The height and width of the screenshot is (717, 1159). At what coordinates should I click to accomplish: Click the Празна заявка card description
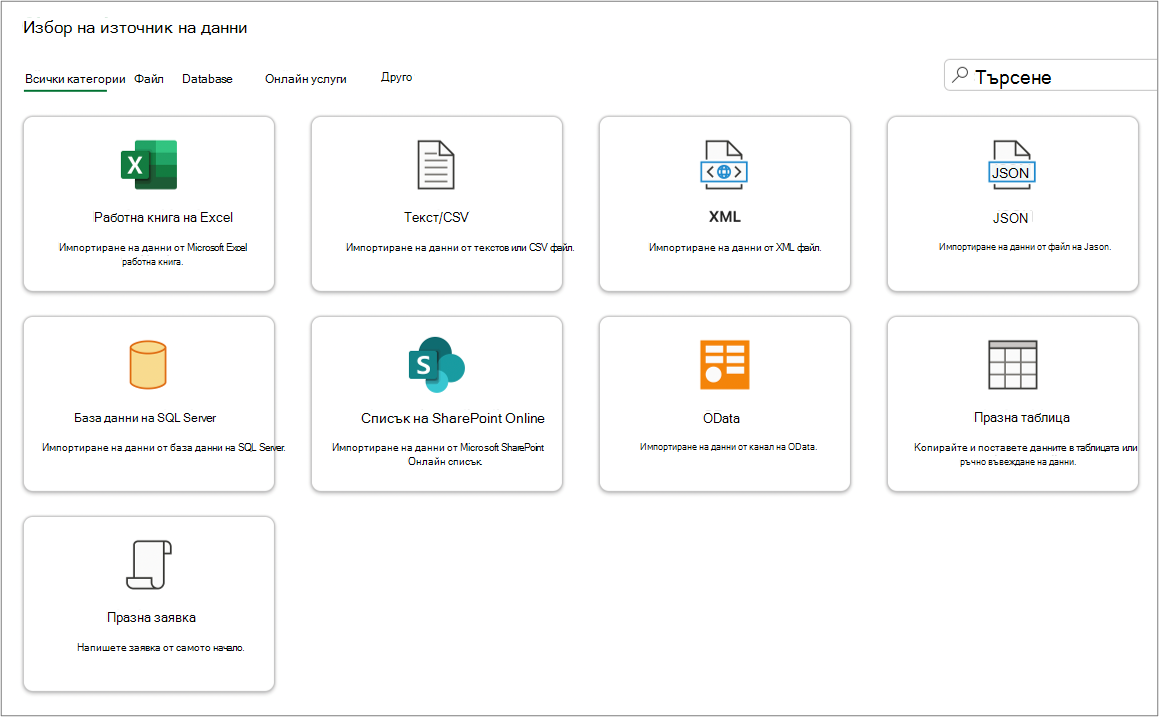(160, 648)
